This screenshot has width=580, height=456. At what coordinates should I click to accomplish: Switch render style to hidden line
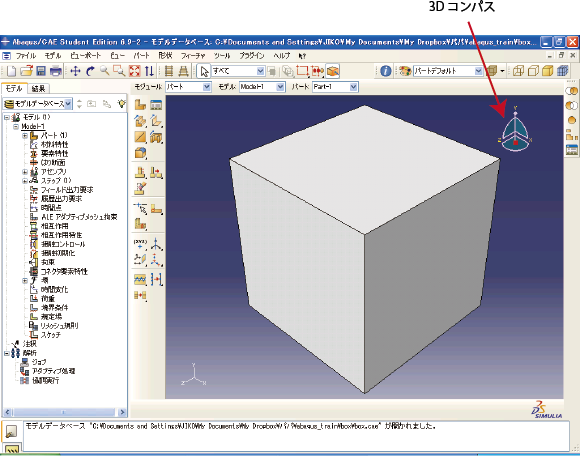click(533, 71)
